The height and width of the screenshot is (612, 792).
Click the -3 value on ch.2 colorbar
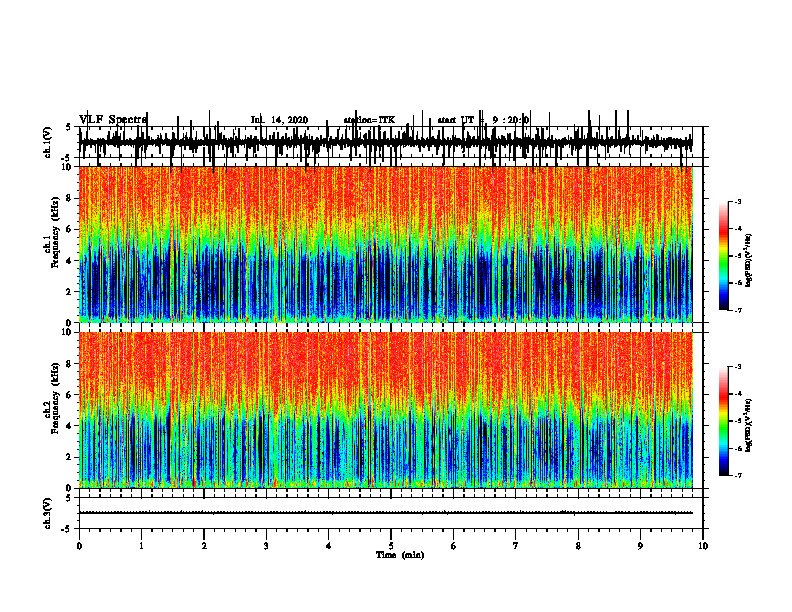click(738, 367)
